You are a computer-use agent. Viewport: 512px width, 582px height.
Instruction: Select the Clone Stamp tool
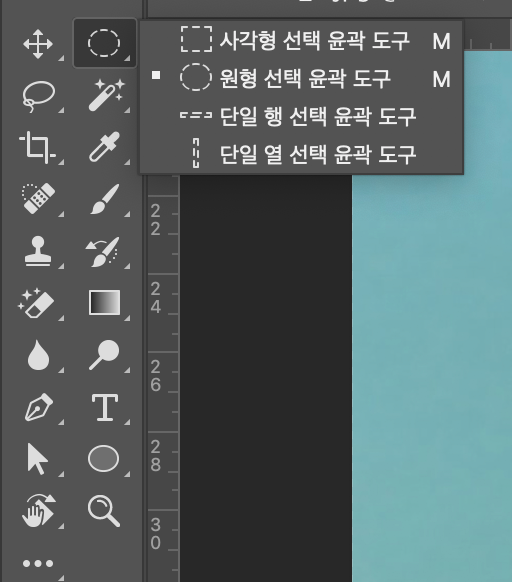click(38, 251)
